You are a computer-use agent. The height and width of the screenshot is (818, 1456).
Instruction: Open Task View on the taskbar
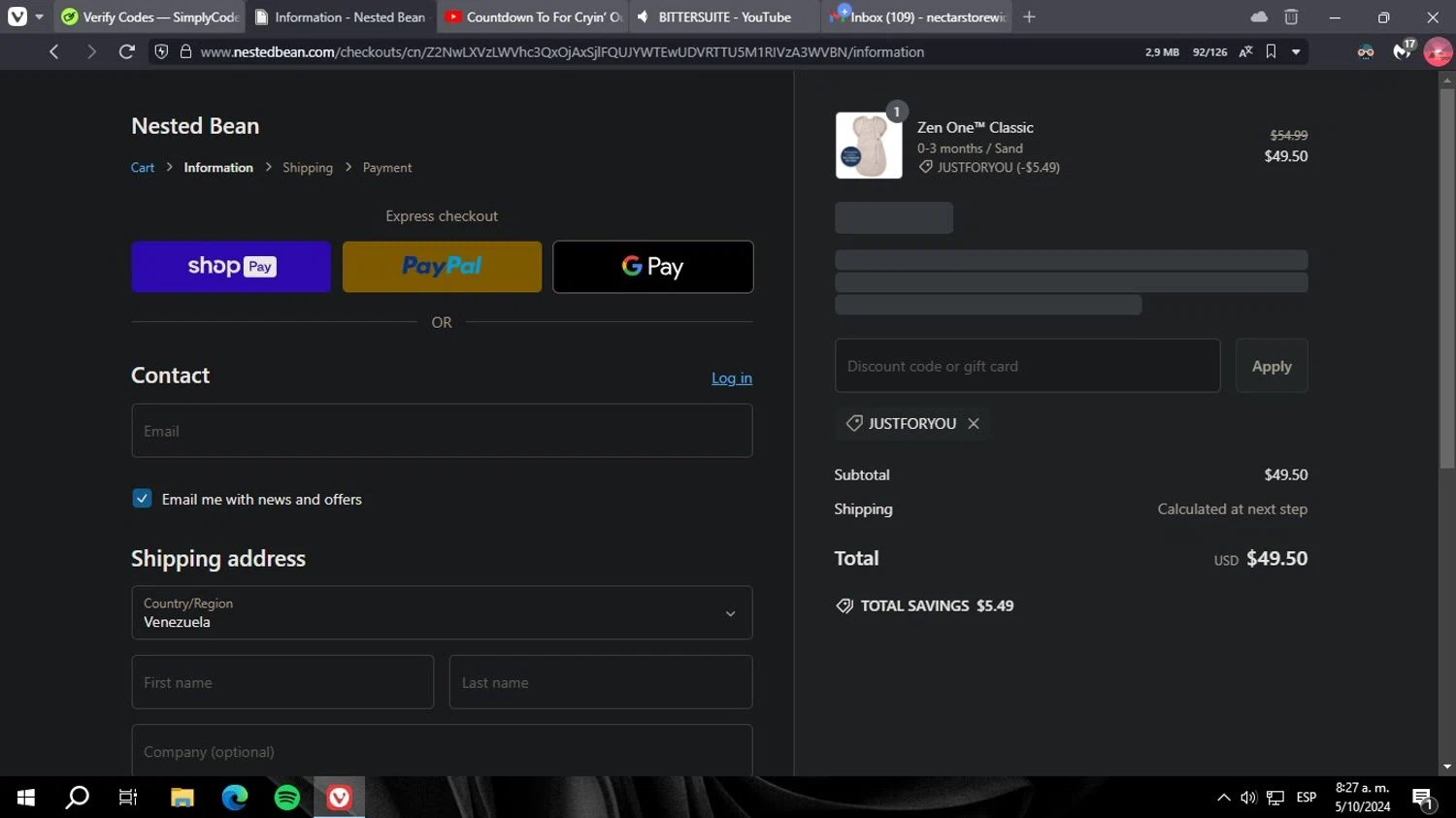[128, 798]
